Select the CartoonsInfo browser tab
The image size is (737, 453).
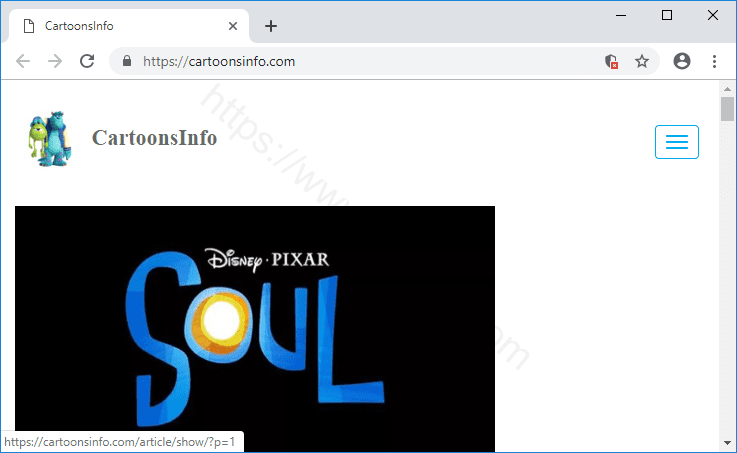(x=120, y=26)
